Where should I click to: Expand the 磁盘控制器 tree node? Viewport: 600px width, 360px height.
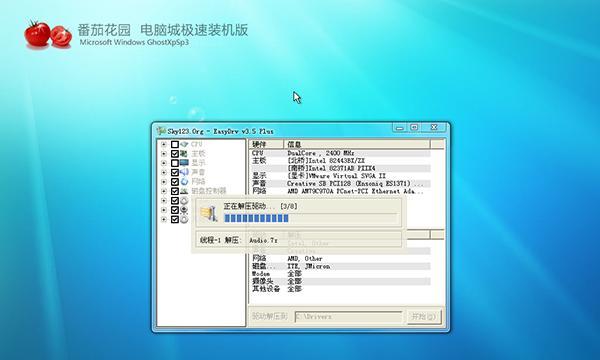point(164,191)
